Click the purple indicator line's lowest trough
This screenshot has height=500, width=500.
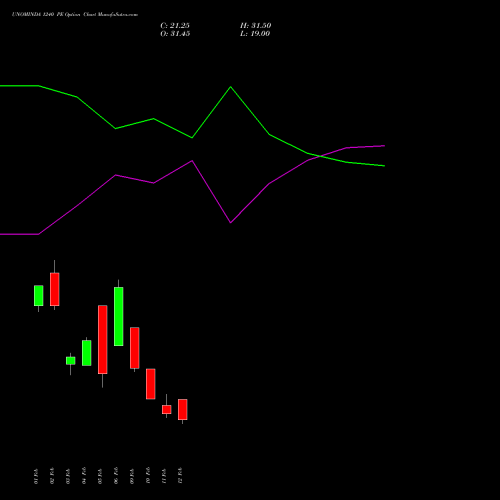231,222
